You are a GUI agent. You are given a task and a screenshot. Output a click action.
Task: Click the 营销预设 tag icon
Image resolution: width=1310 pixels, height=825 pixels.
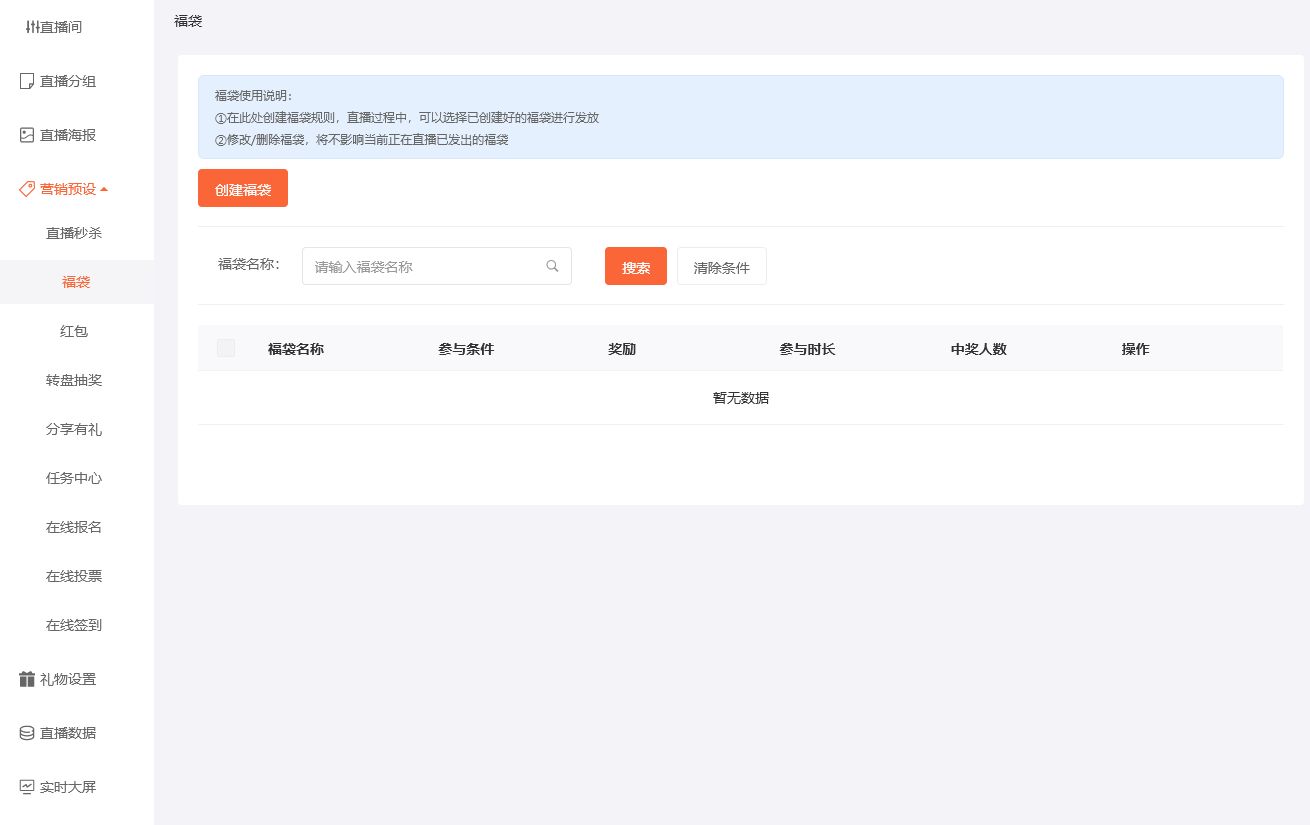coord(27,189)
